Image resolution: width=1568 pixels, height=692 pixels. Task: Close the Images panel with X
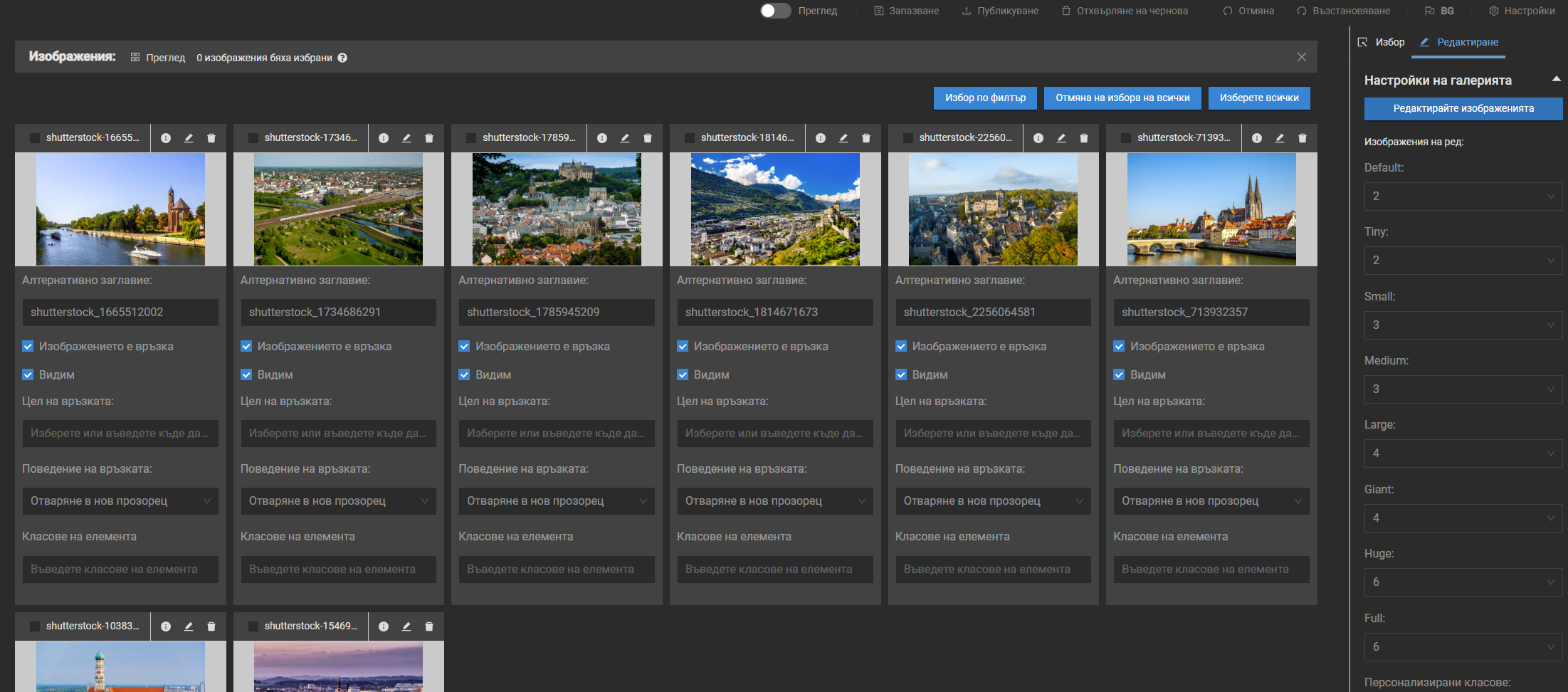pos(1302,57)
